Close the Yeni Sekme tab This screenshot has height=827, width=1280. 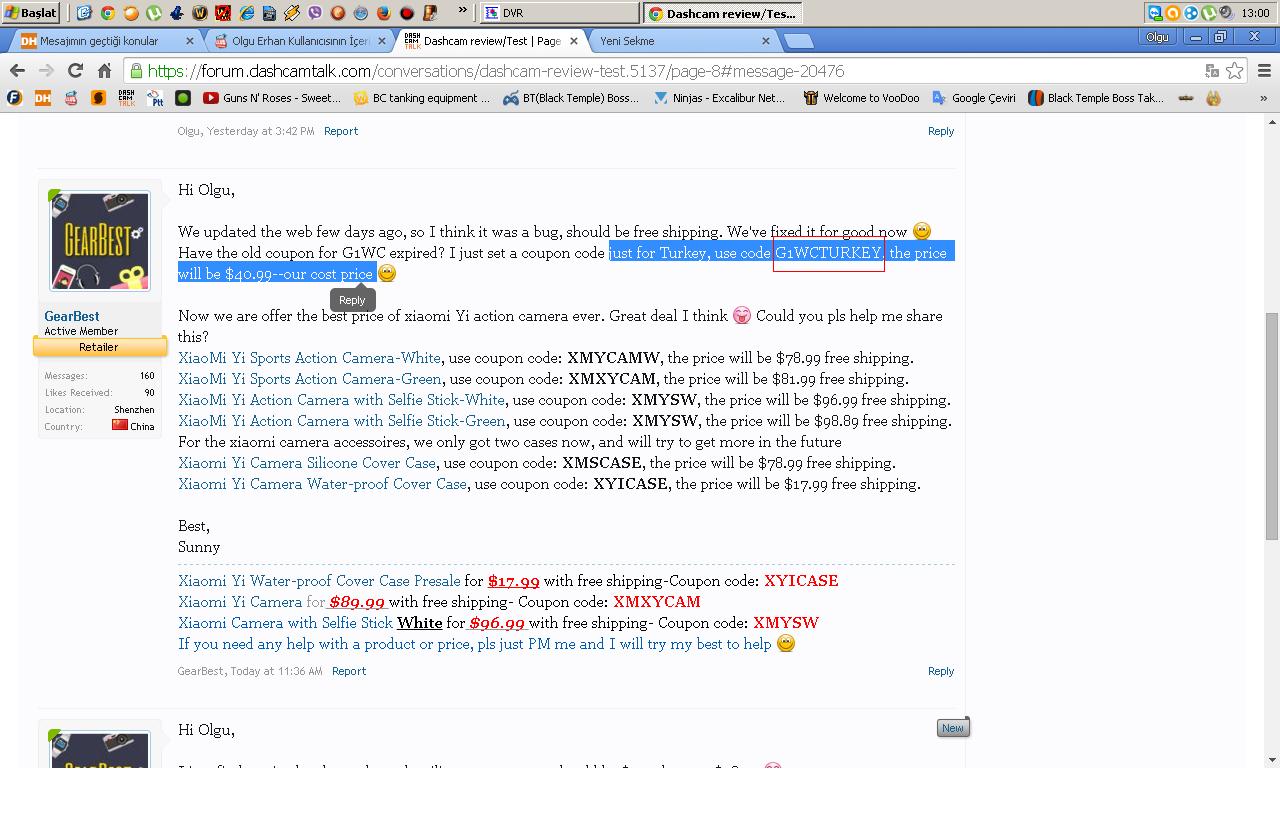766,41
